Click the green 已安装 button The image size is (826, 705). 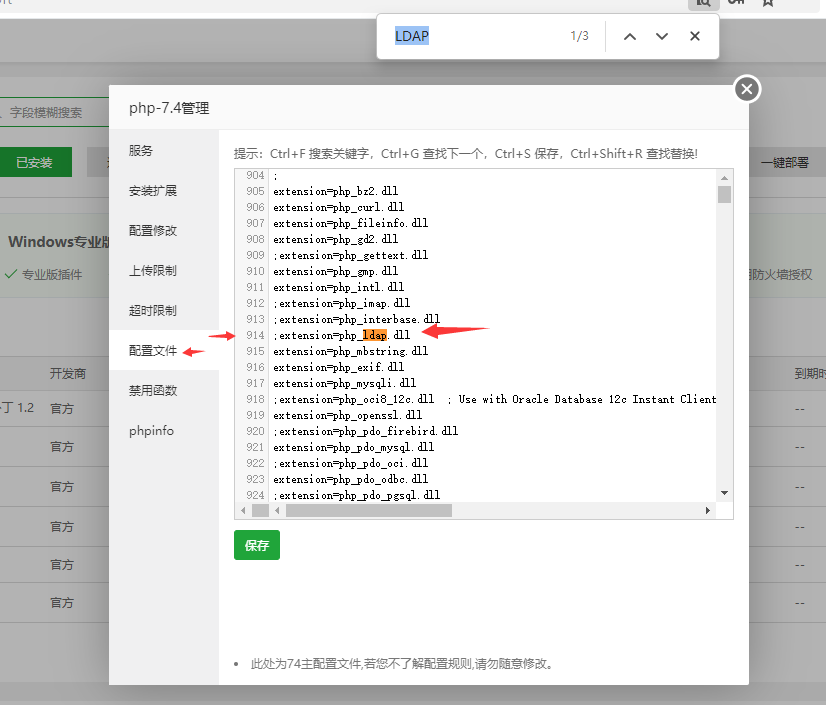(x=34, y=162)
